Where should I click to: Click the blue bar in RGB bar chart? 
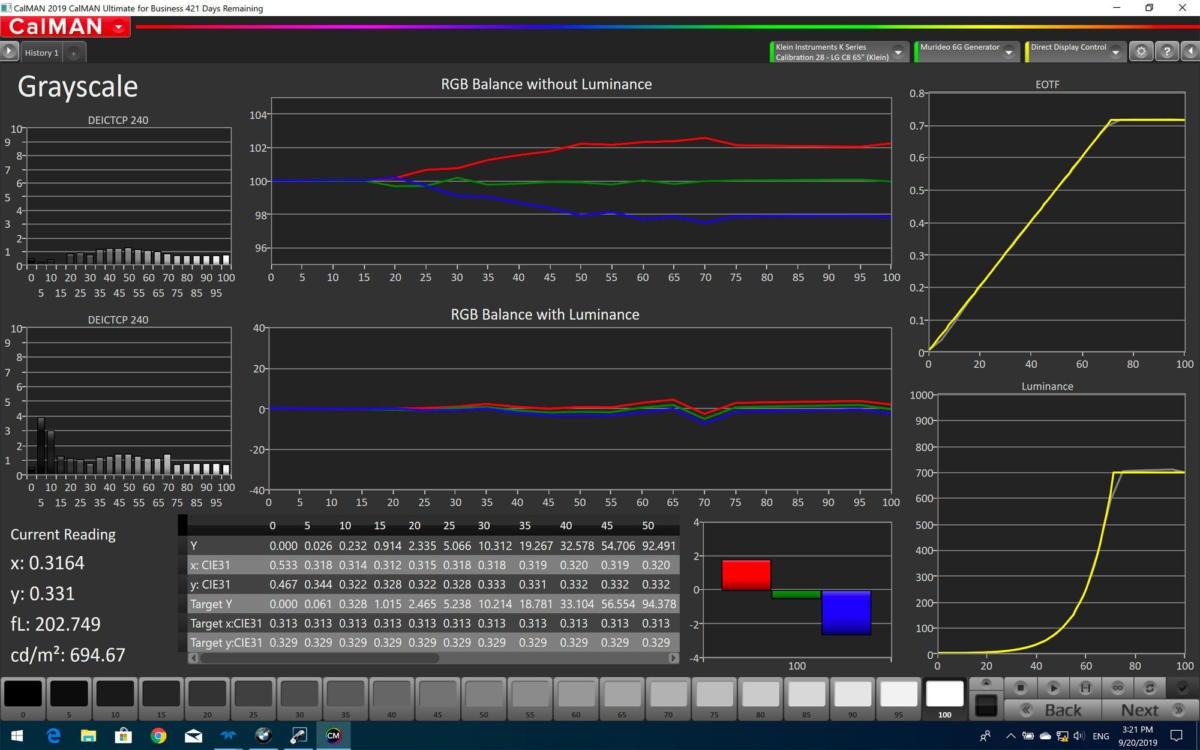pos(846,612)
